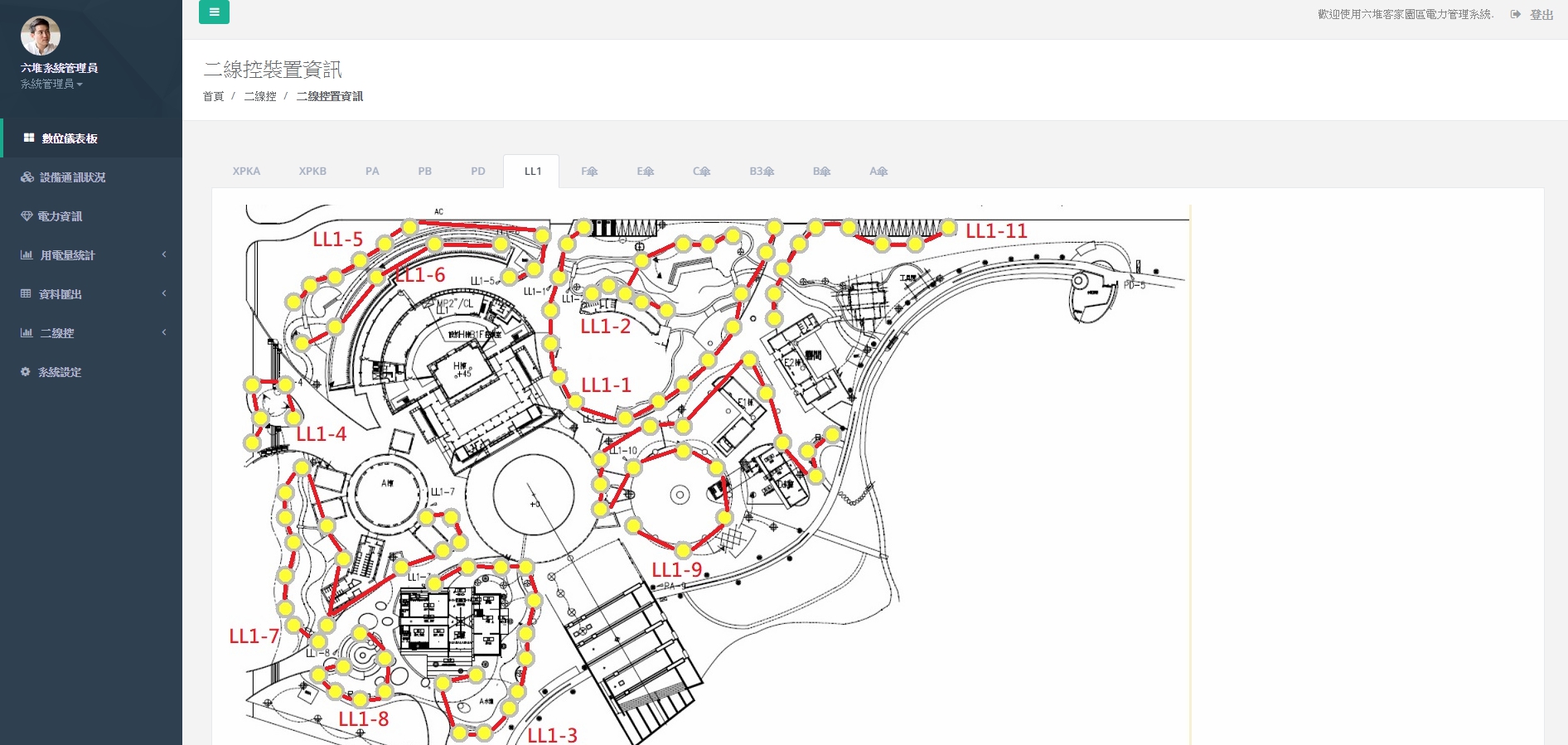Click the chart icon beside 二線控 in sidebar
This screenshot has height=745, width=1568.
pos(27,333)
